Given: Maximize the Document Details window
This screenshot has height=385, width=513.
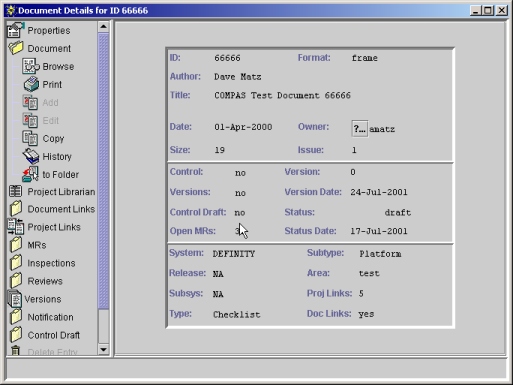Looking at the screenshot, I should (x=488, y=11).
